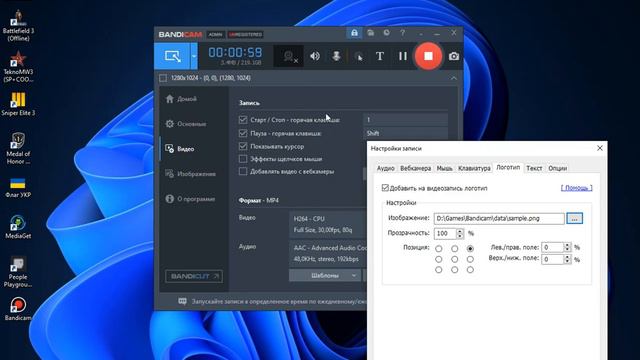
Task: Select top-right logo position radio
Action: (470, 248)
